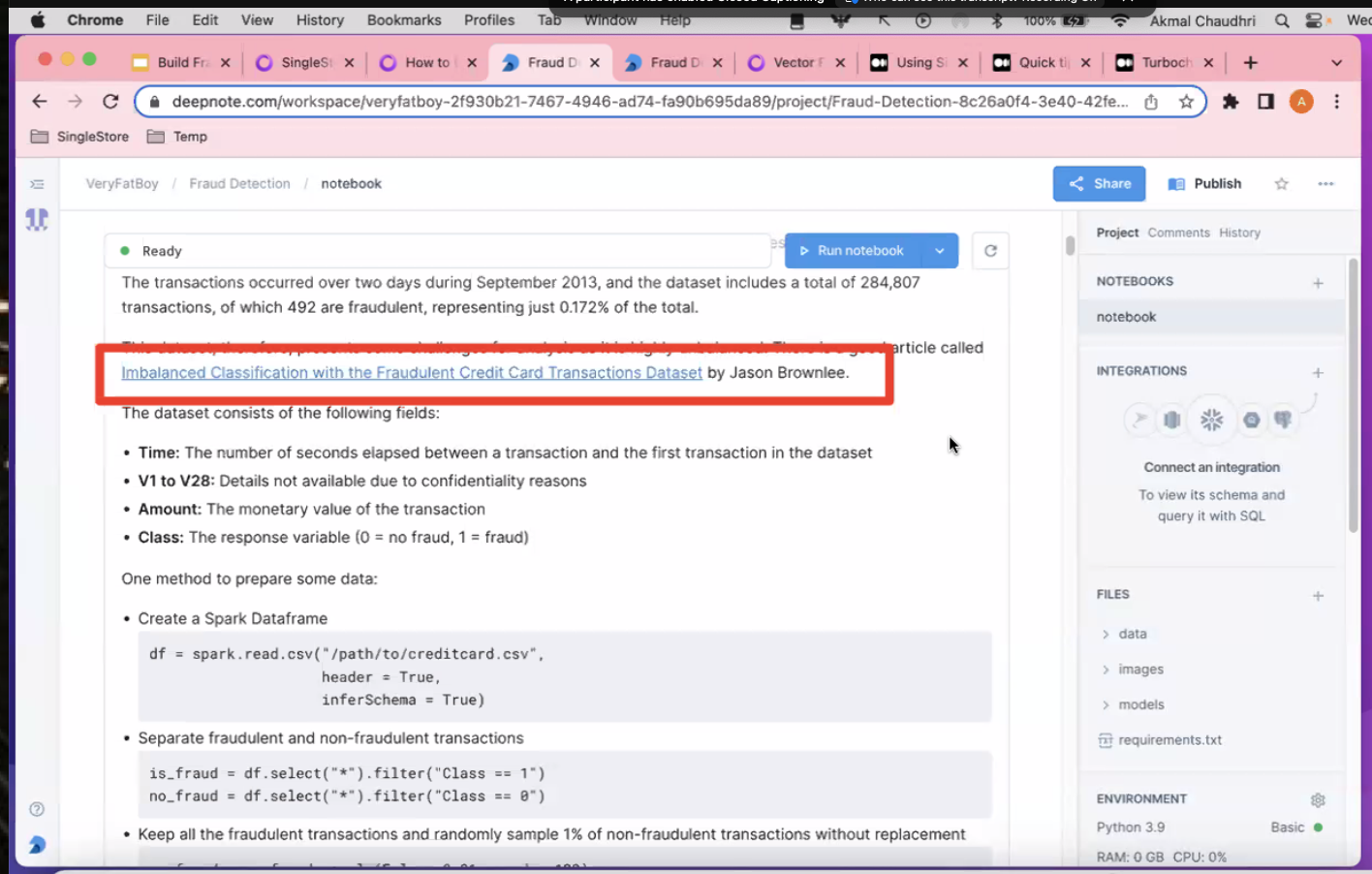The height and width of the screenshot is (874, 1372).
Task: Open the help question mark icon
Action: pos(37,809)
